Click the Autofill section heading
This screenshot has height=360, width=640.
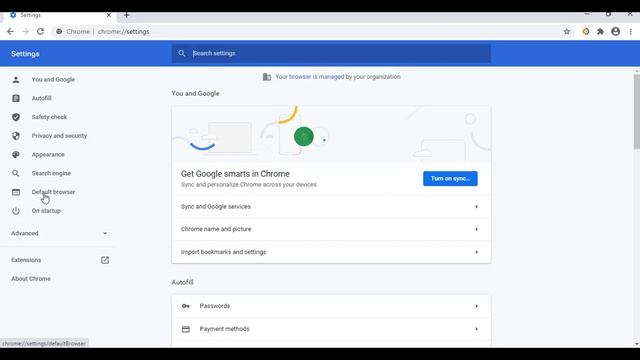tap(182, 282)
